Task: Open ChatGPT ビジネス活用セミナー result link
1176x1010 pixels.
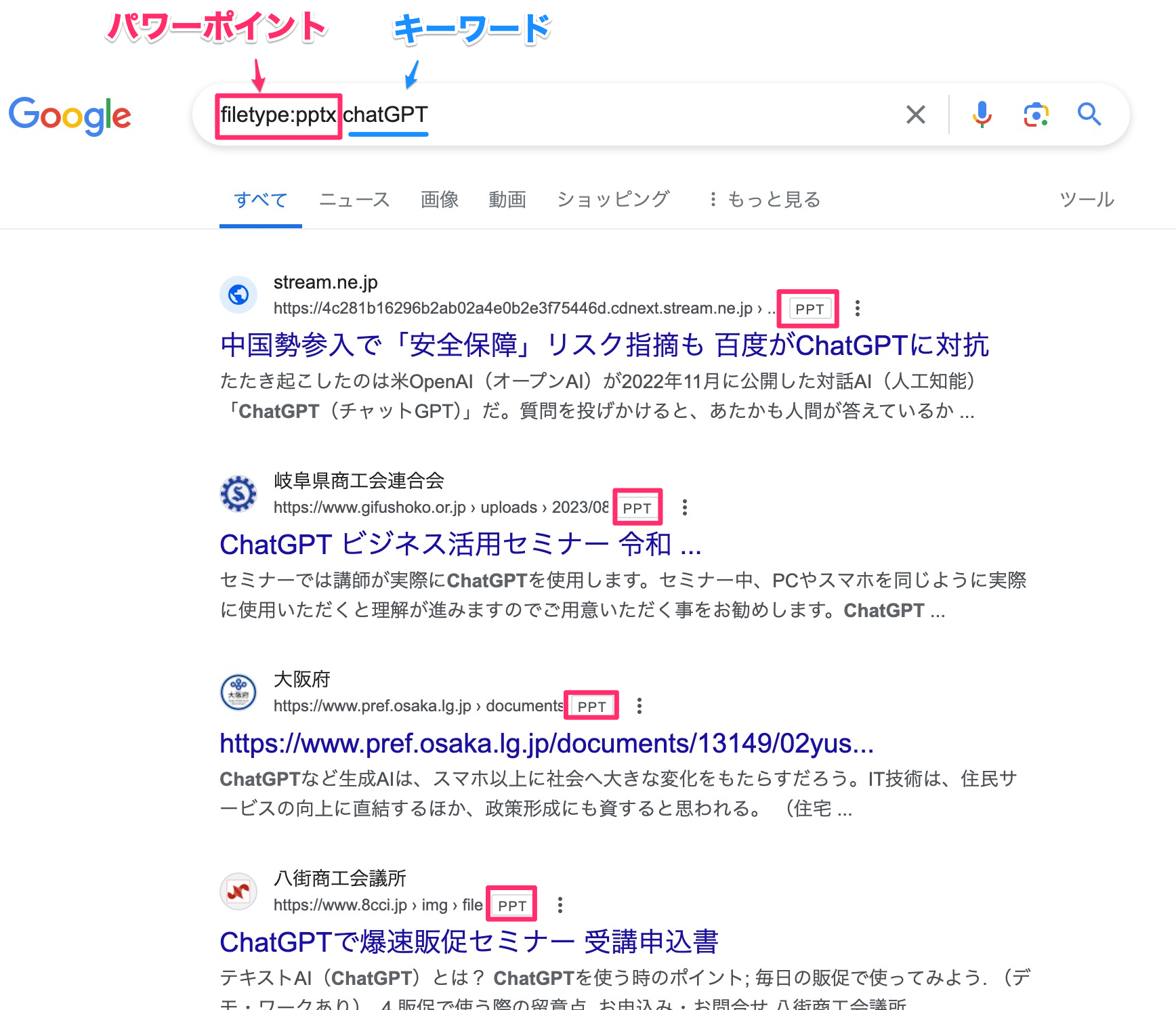Action: pyautogui.click(x=461, y=544)
